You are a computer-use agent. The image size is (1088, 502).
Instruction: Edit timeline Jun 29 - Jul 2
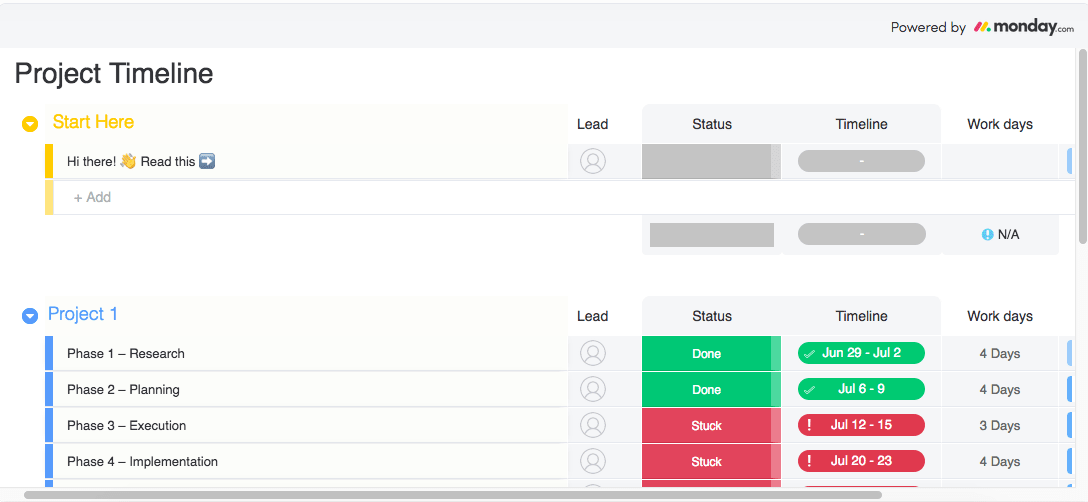coord(861,353)
